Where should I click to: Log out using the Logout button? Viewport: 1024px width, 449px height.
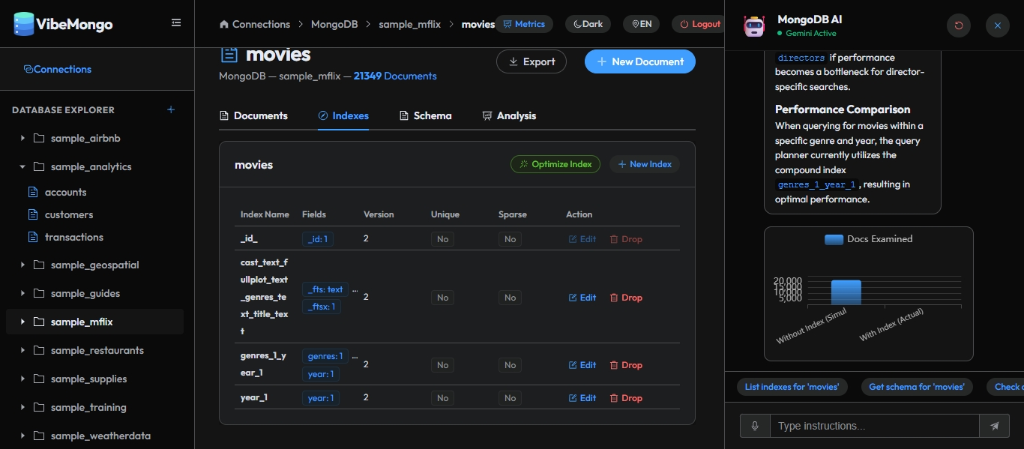tap(699, 24)
